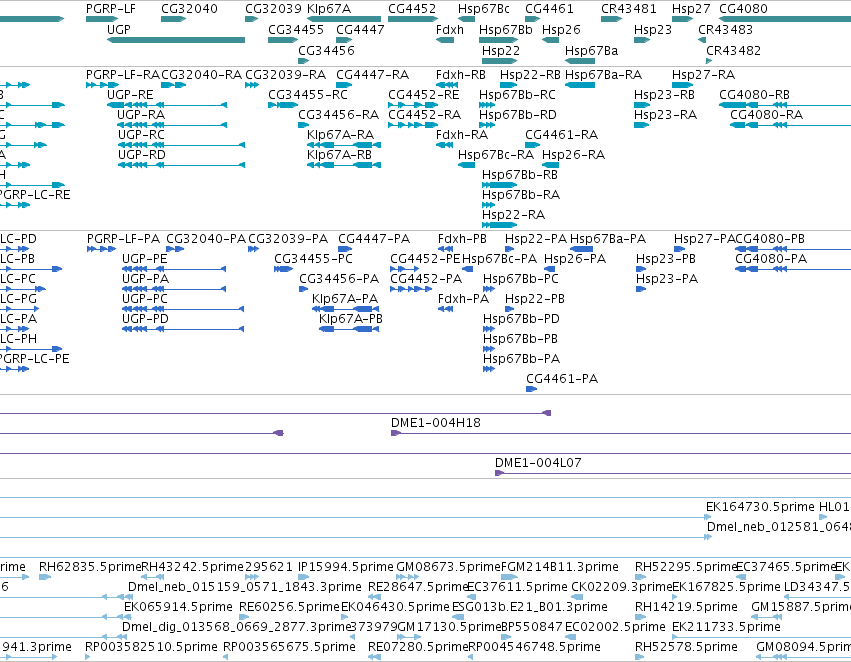This screenshot has height=662, width=851.
Task: Select BAC clone DME1-004L07
Action: [538, 463]
